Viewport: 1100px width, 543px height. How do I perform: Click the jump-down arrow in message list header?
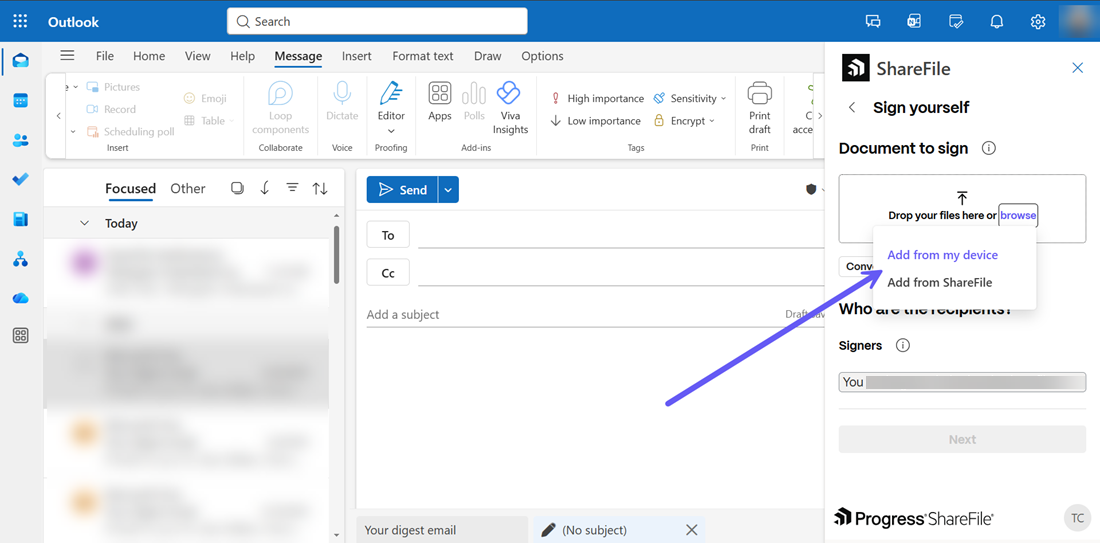click(x=264, y=188)
